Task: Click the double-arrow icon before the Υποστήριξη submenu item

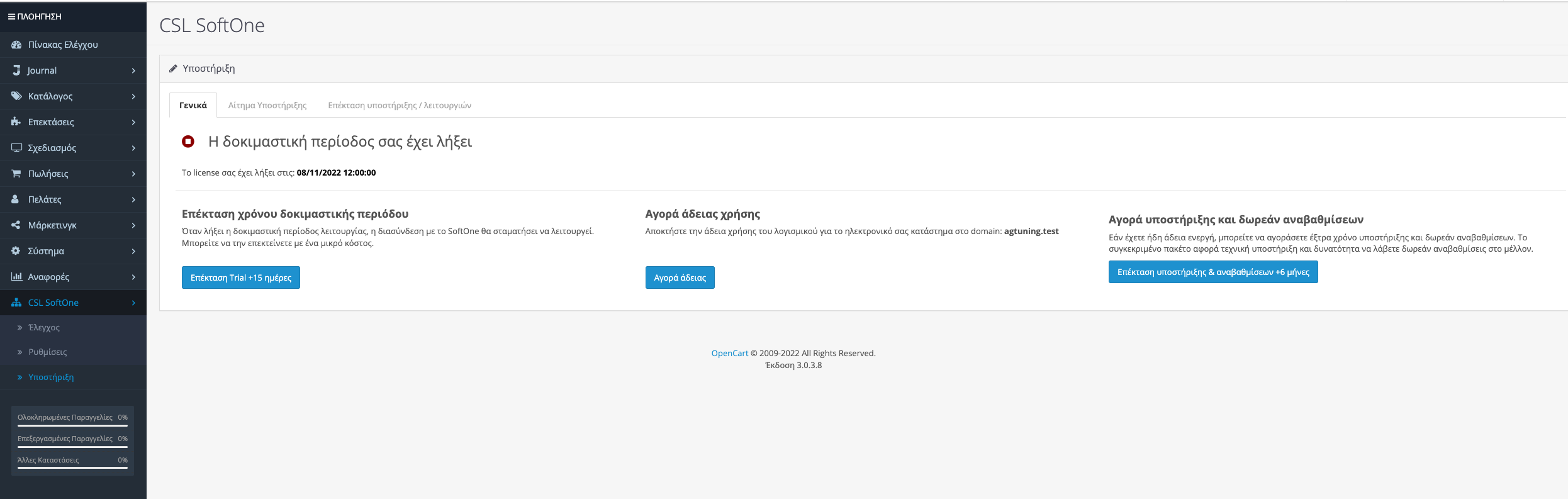Action: pos(20,378)
